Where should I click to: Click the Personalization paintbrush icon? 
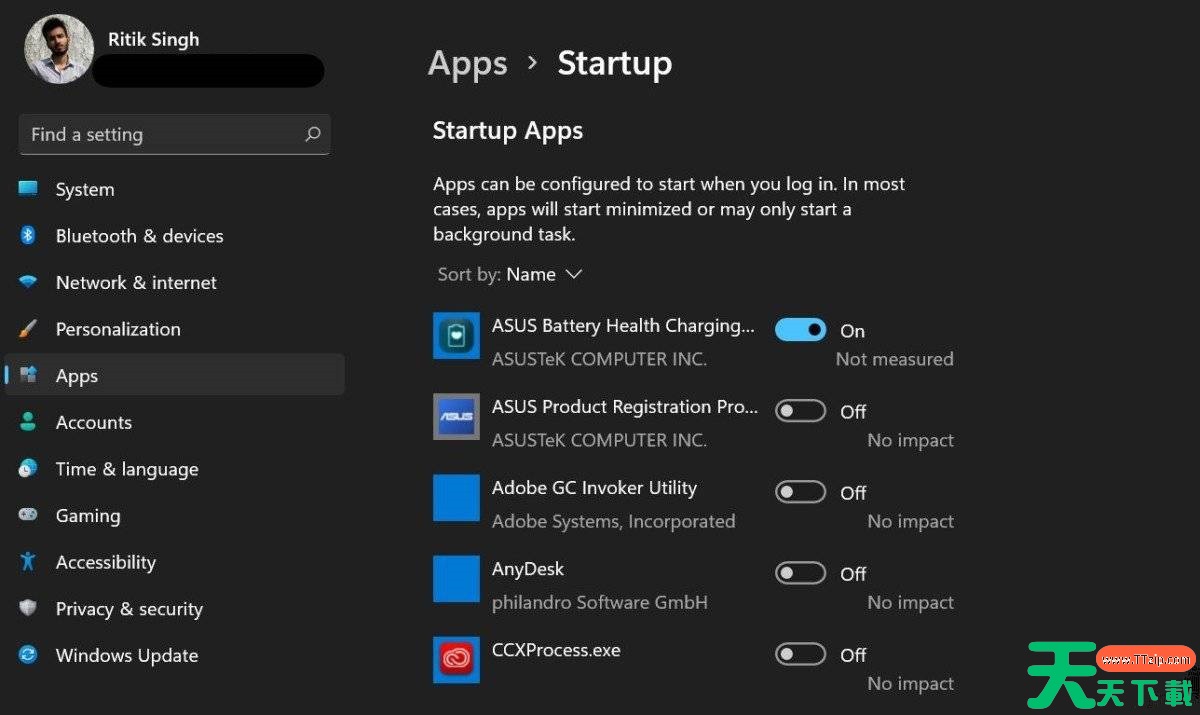pos(28,329)
